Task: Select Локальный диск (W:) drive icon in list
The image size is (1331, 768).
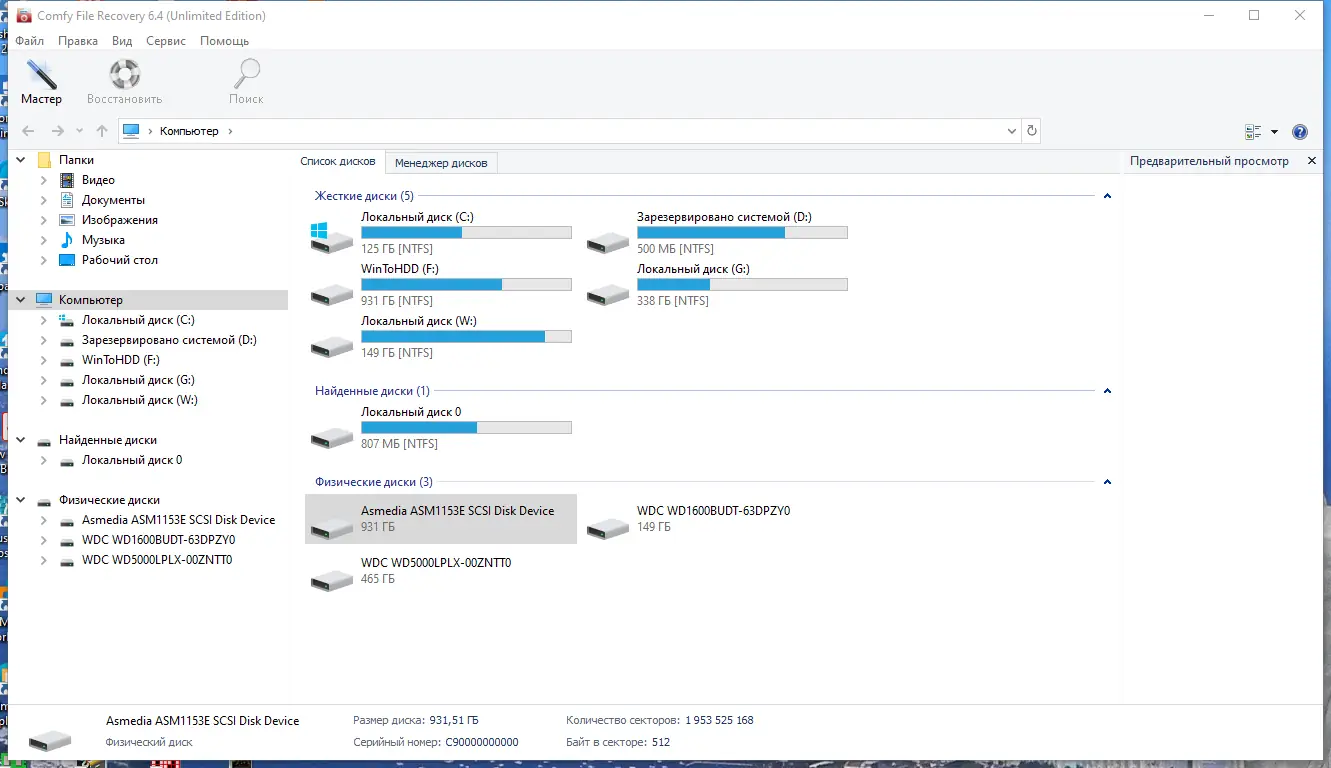Action: click(332, 345)
